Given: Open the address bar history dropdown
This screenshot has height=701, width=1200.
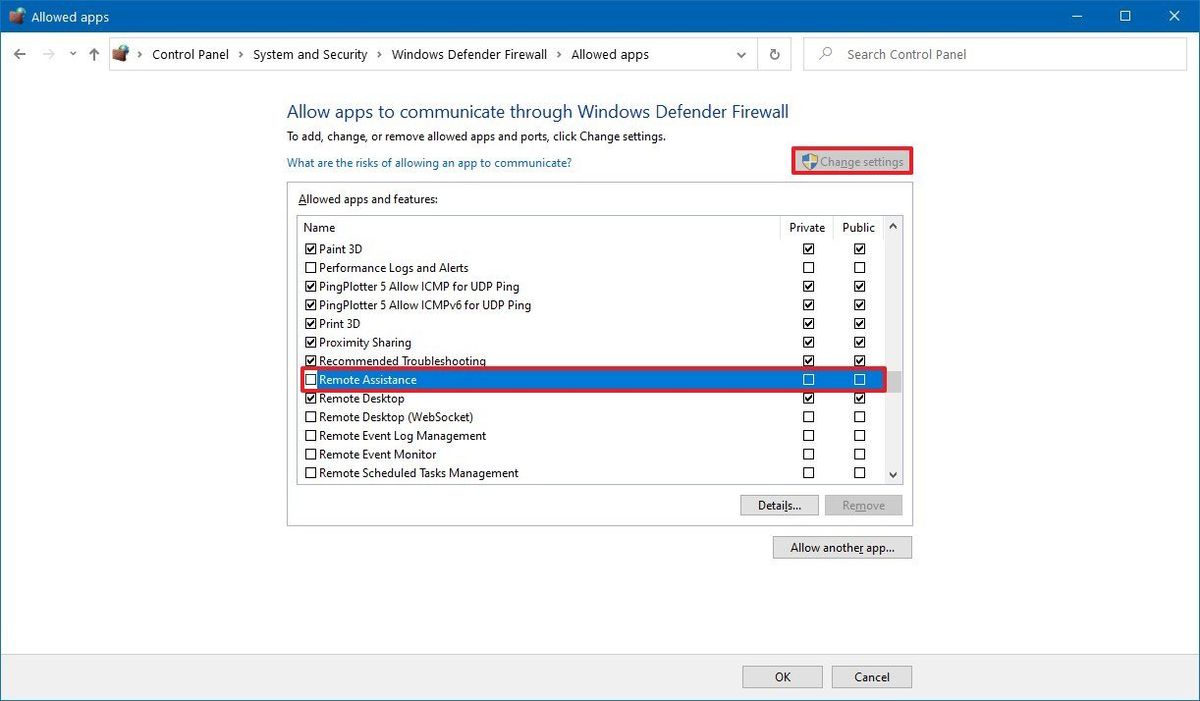Looking at the screenshot, I should pyautogui.click(x=741, y=54).
